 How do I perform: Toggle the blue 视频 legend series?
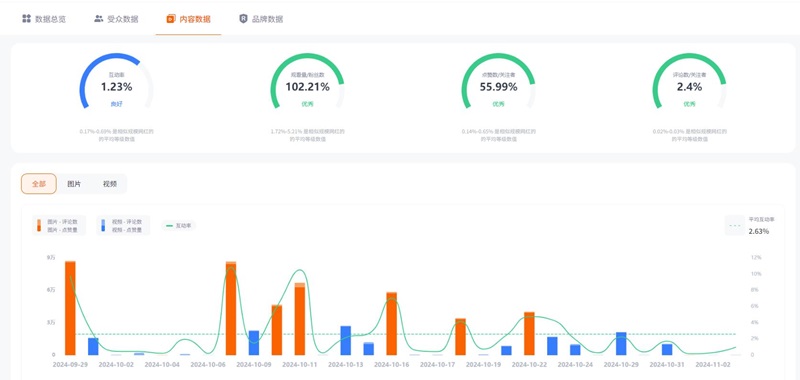123,225
